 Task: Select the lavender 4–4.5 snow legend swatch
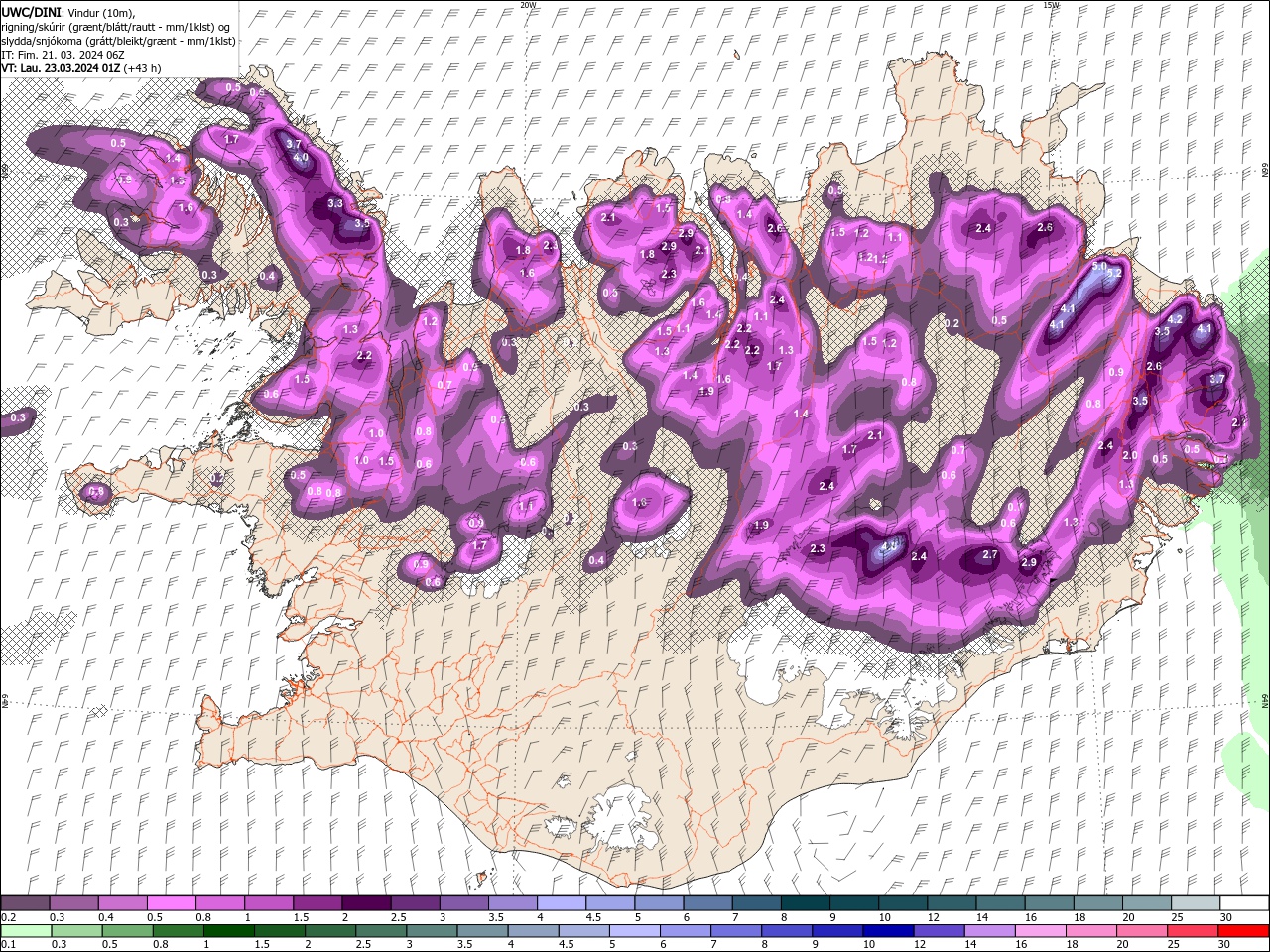click(562, 903)
